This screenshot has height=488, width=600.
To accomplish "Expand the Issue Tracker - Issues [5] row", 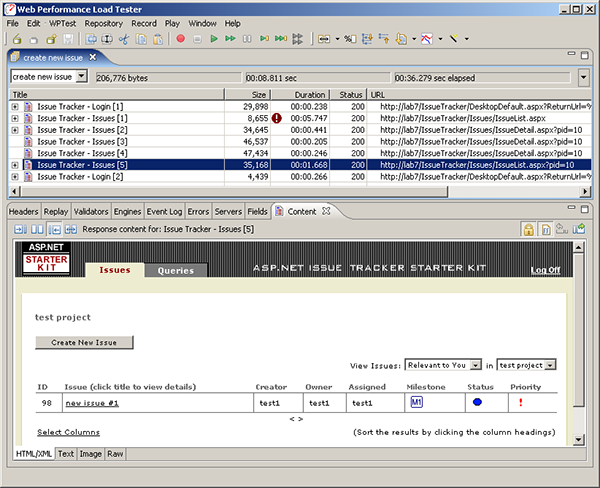I will [x=15, y=165].
